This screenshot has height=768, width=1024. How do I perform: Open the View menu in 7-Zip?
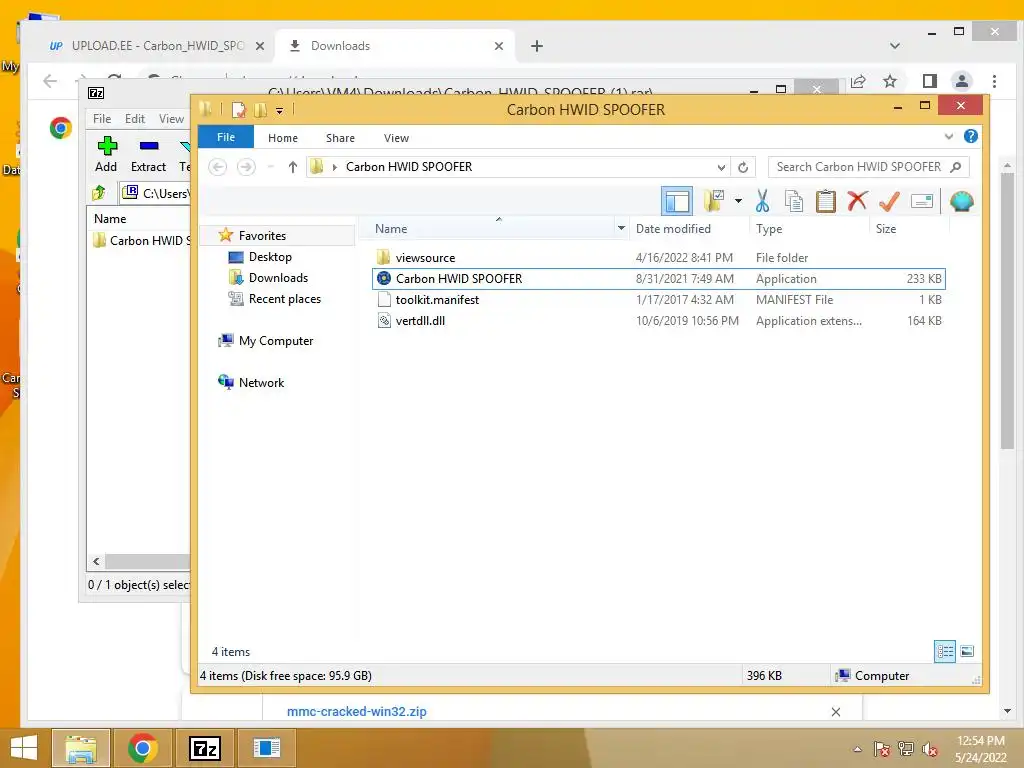[172, 119]
